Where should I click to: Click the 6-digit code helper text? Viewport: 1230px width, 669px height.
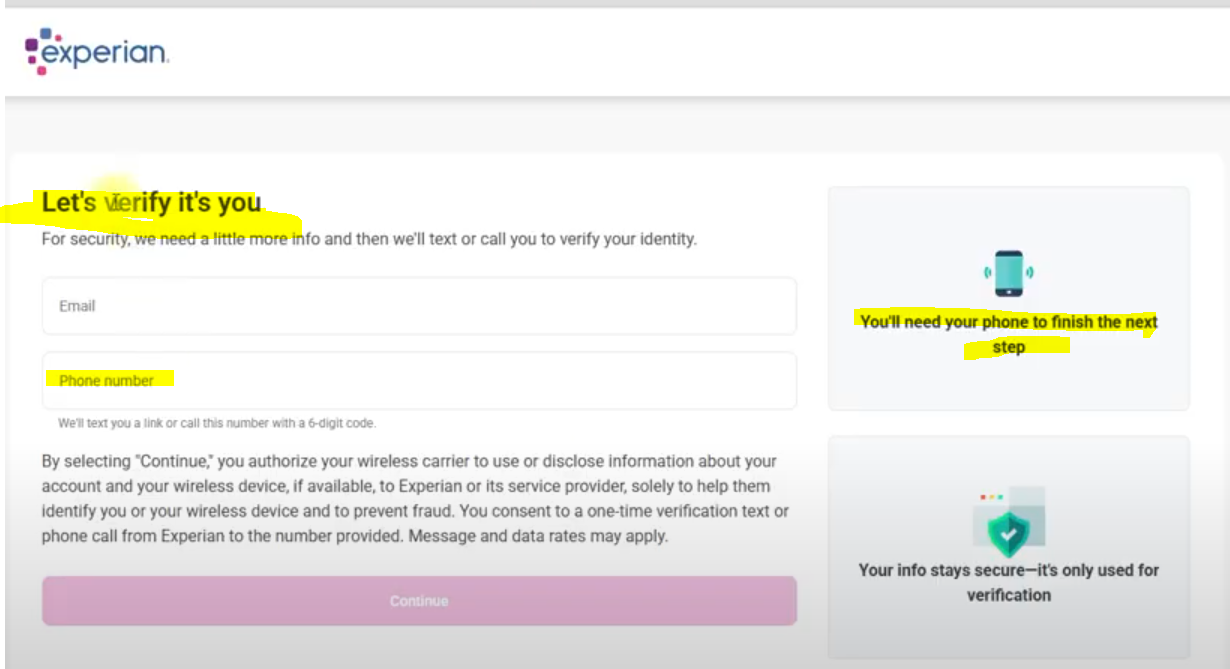217,423
